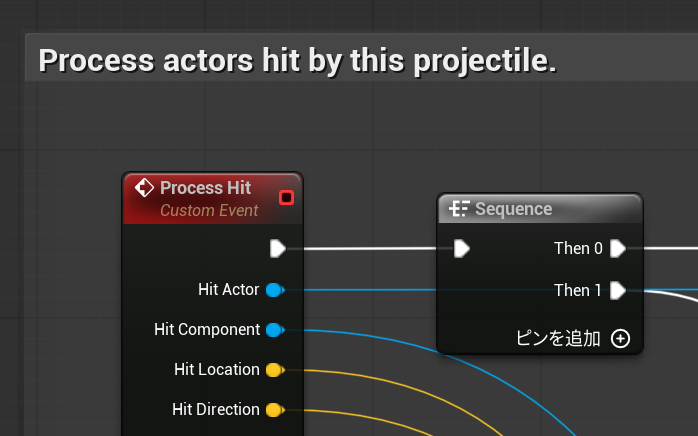
Task: Click the Sequence execution input pin
Action: [x=461, y=248]
